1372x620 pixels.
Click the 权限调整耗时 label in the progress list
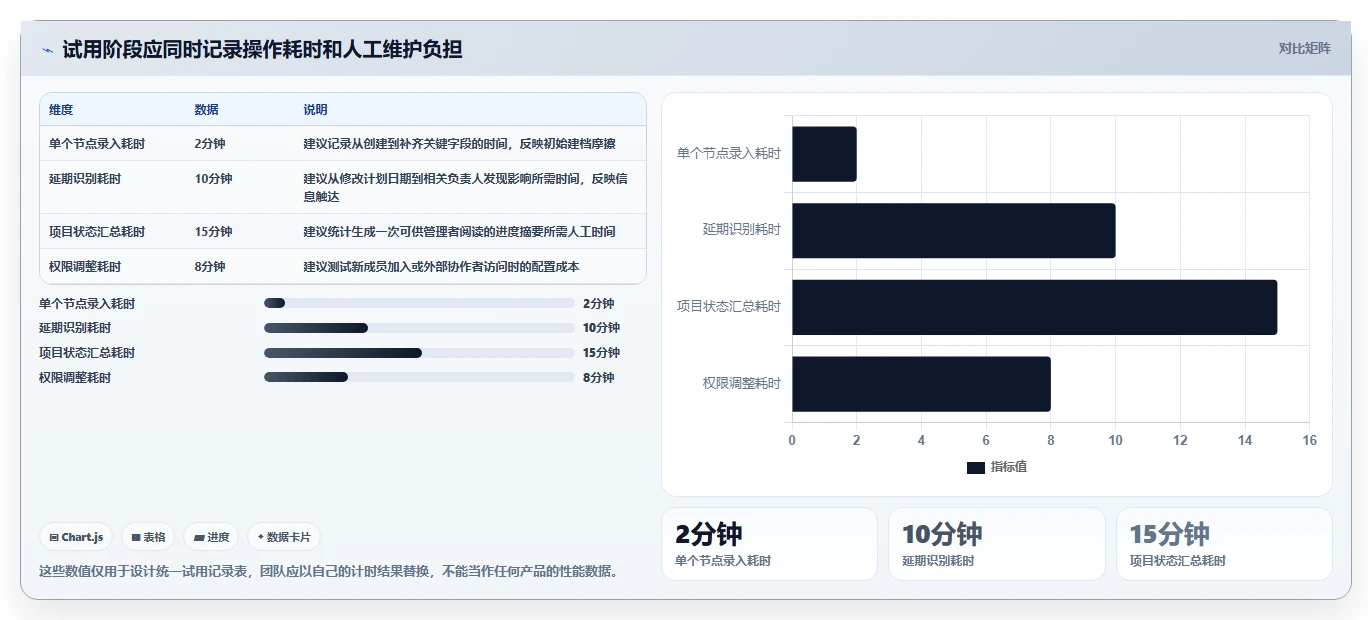(x=75, y=378)
